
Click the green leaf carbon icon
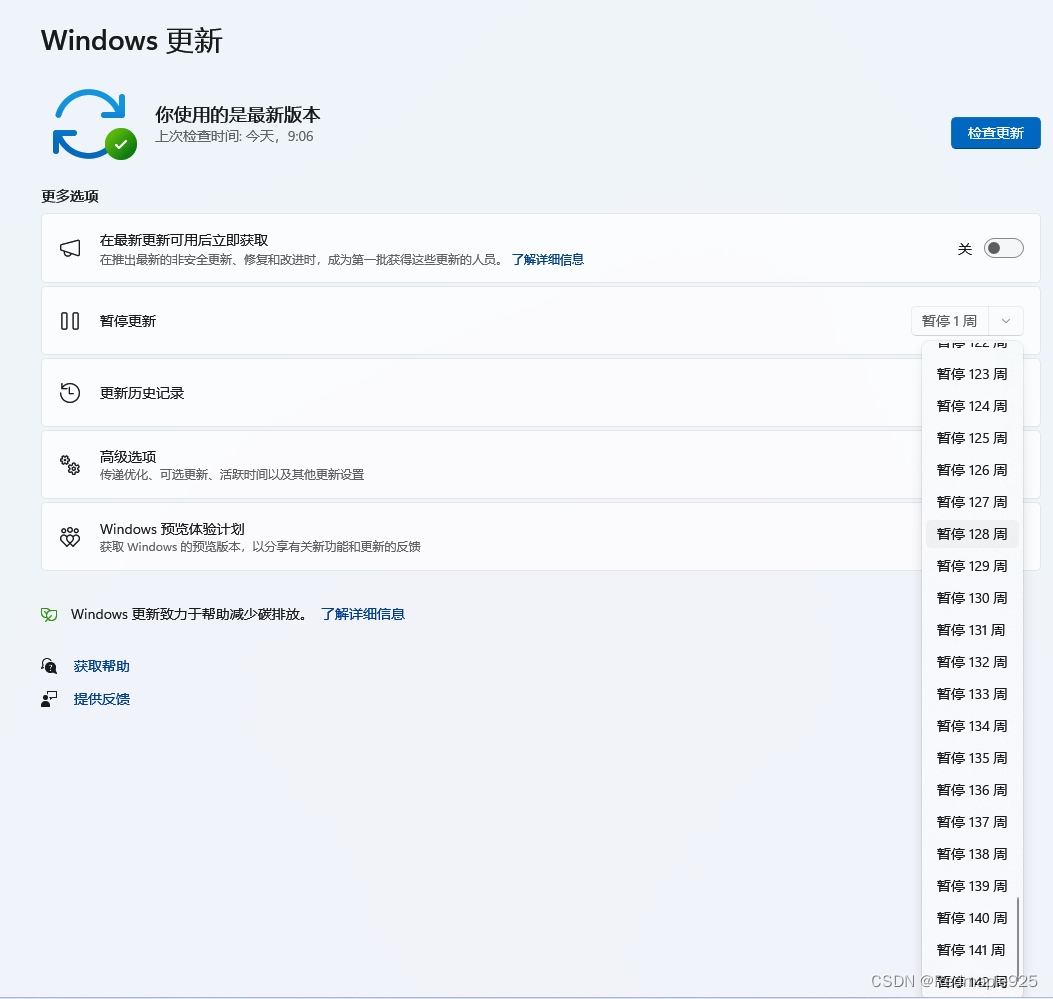coord(49,614)
